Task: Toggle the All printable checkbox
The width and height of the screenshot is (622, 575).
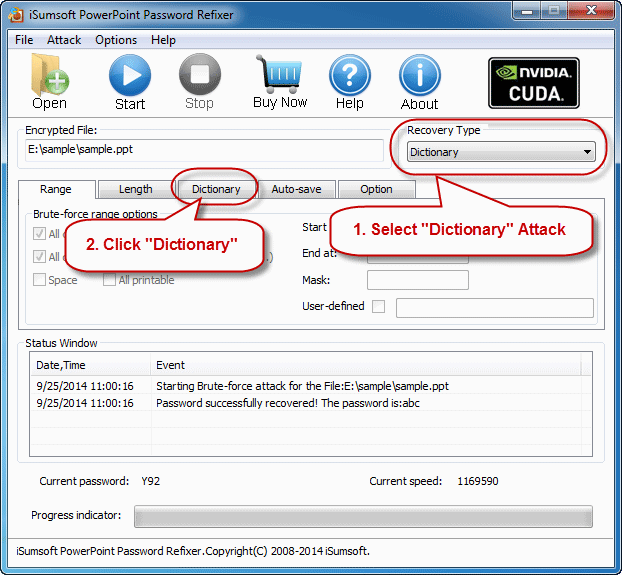Action: pos(109,280)
